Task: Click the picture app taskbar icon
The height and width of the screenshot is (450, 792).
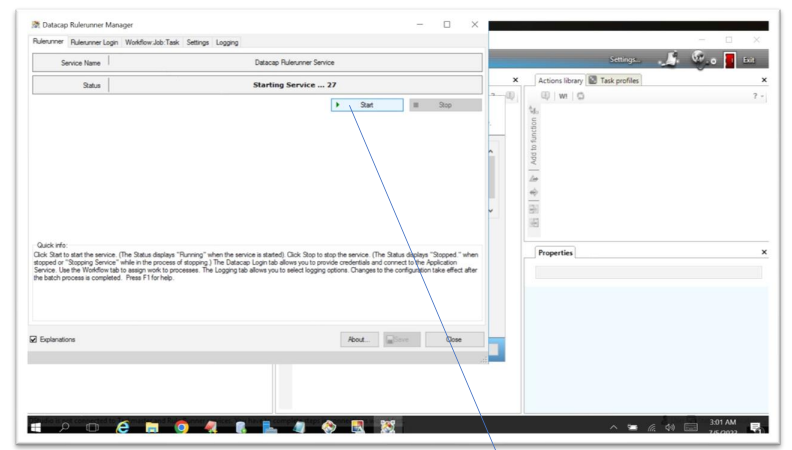Action: coord(358,427)
